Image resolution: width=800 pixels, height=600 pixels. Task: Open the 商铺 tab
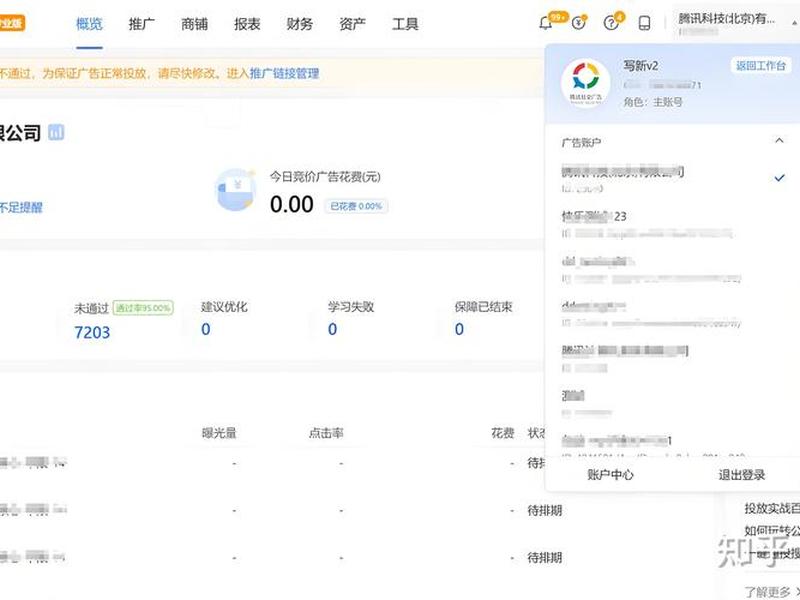tap(194, 23)
